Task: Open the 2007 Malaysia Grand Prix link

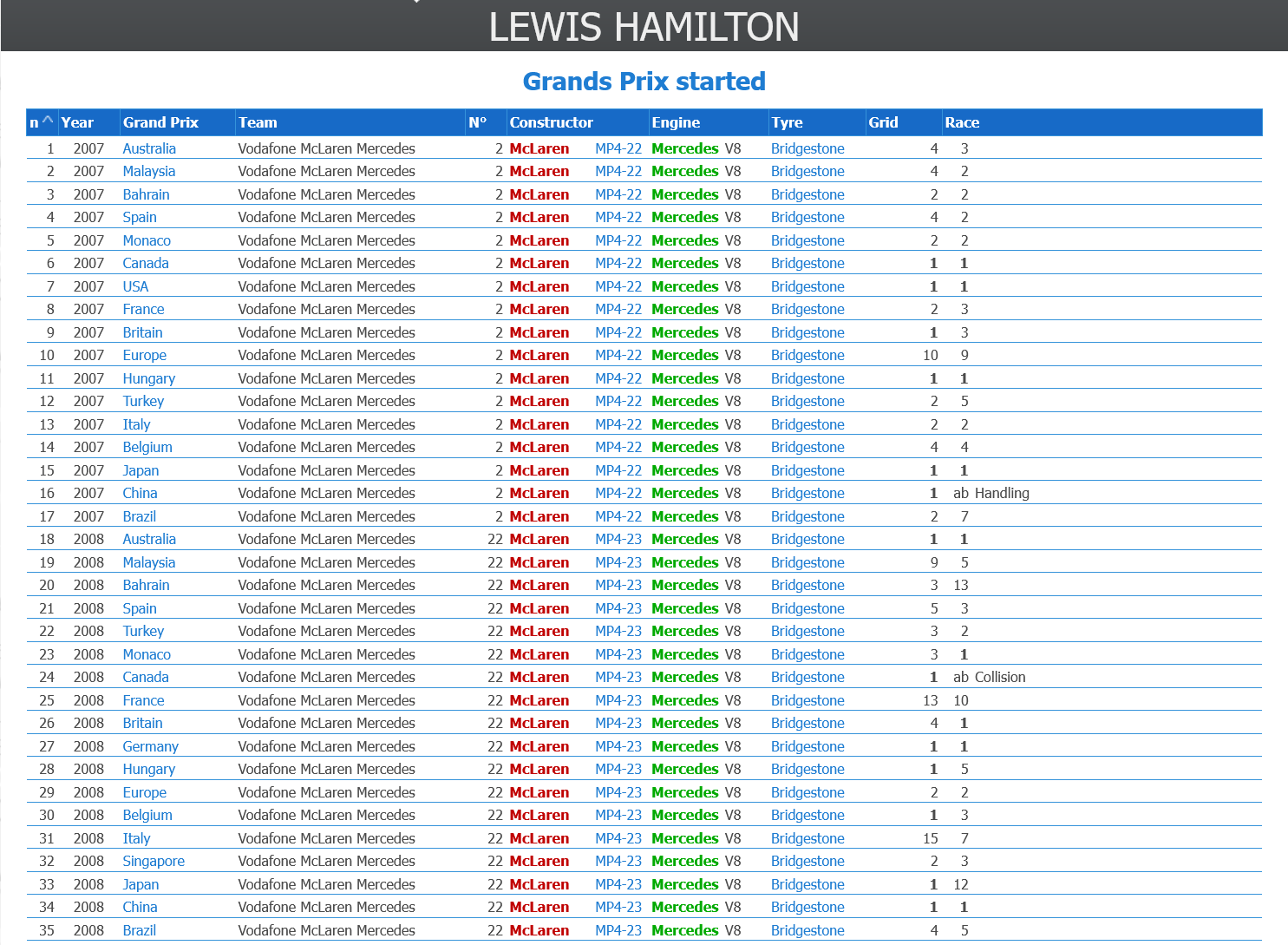Action: tap(149, 171)
